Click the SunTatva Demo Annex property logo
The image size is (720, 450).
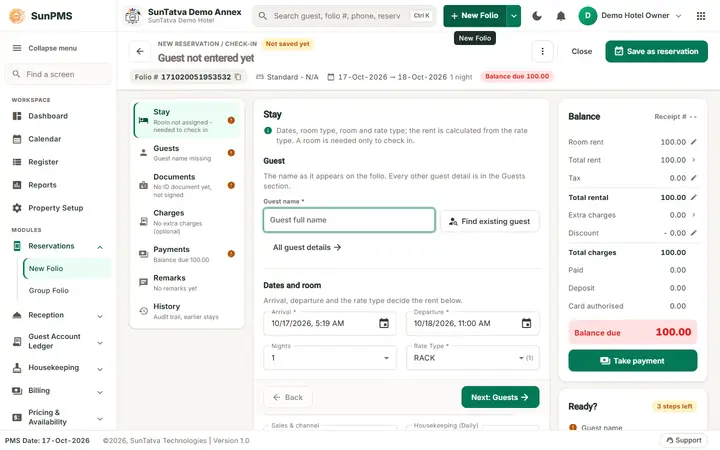133,16
